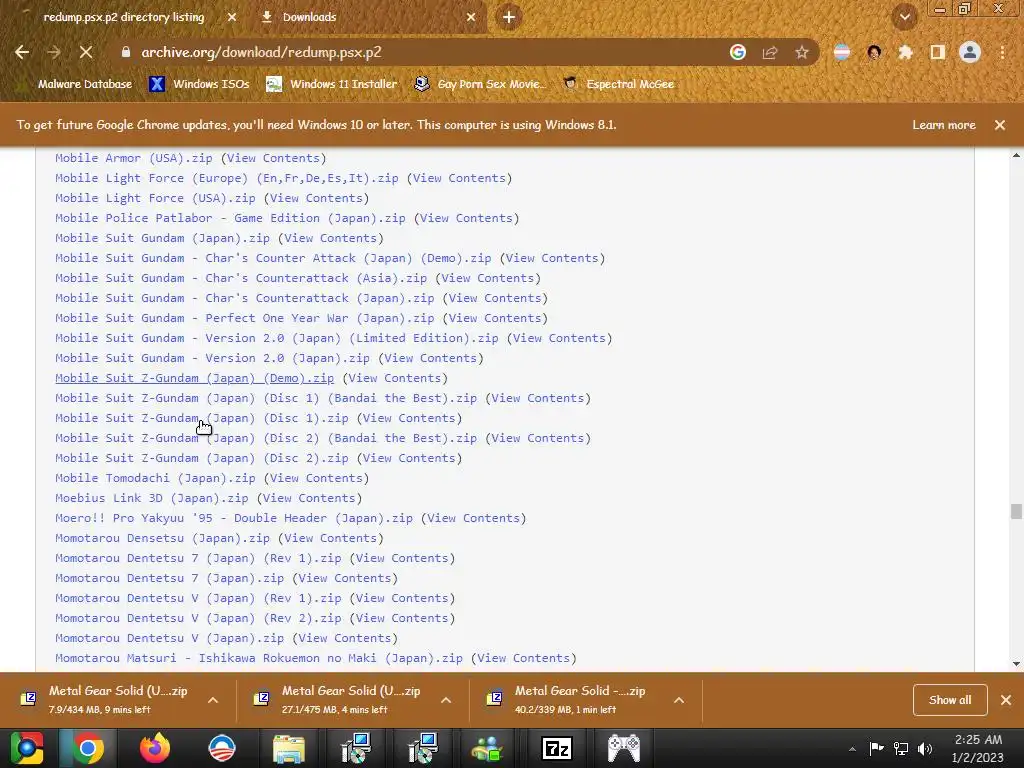Viewport: 1024px width, 768px height.
Task: Switch to the Downloads tab
Action: pos(366,17)
